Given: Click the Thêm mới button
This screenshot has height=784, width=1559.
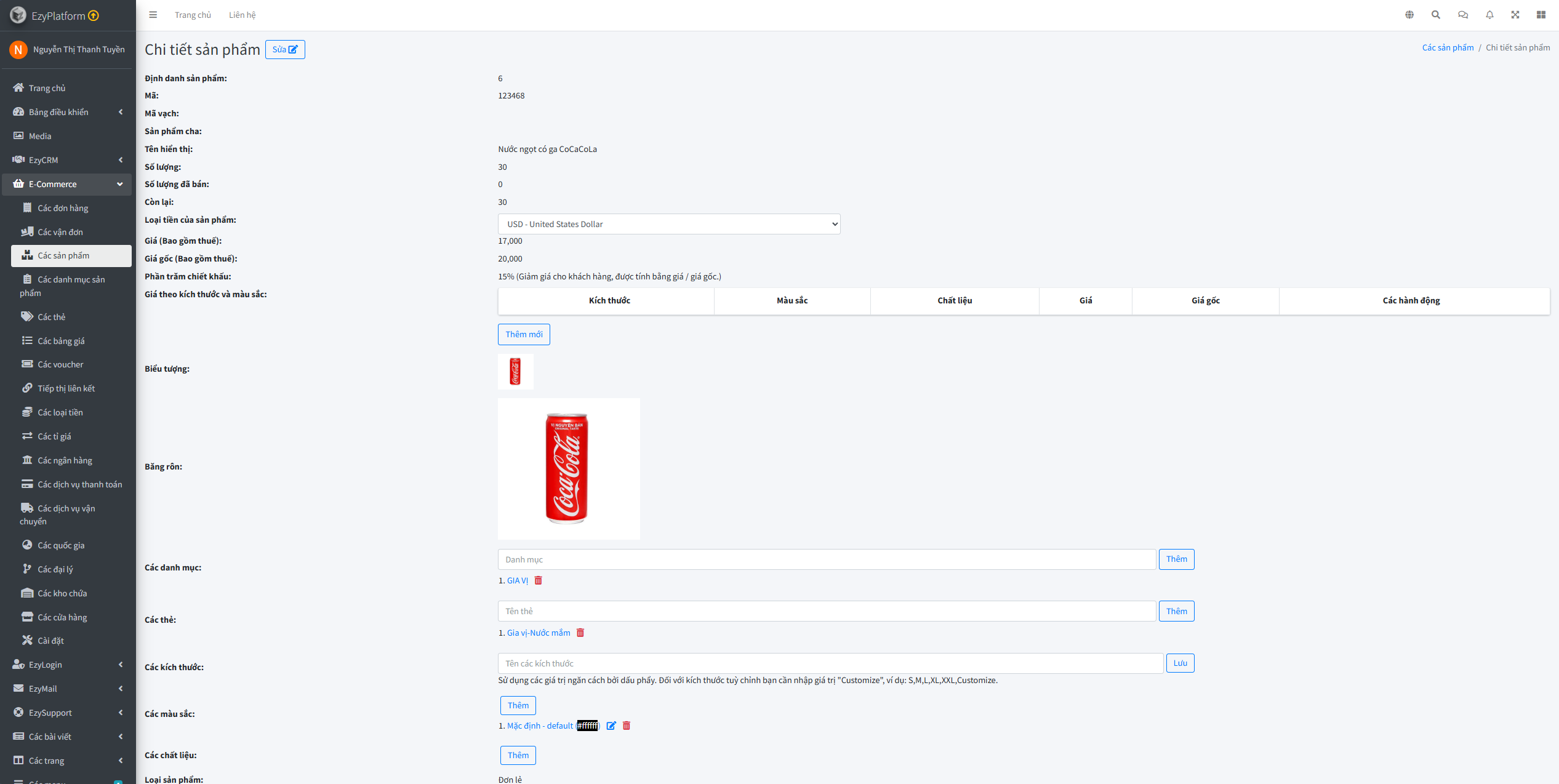Looking at the screenshot, I should (524, 334).
